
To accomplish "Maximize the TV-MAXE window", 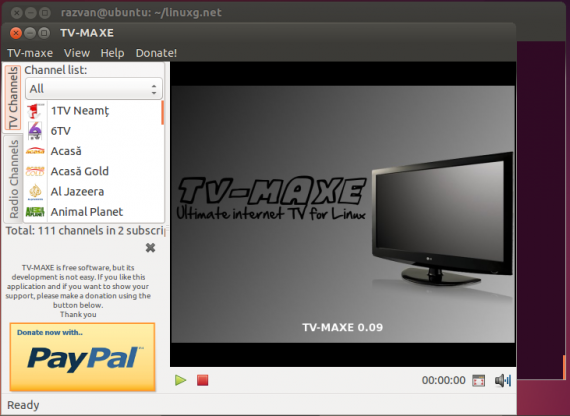I will pos(44,33).
